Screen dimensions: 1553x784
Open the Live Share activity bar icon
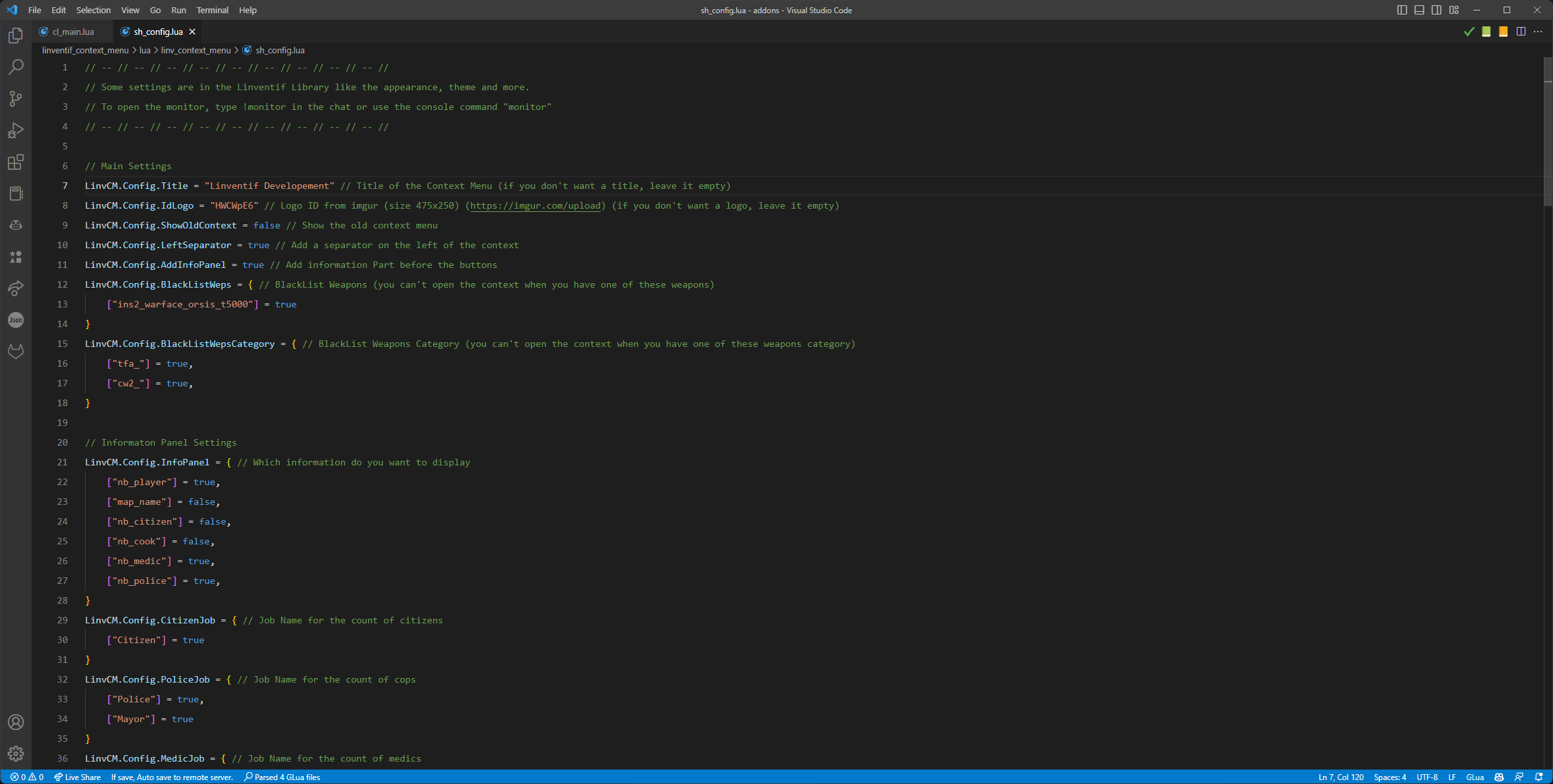tap(16, 288)
